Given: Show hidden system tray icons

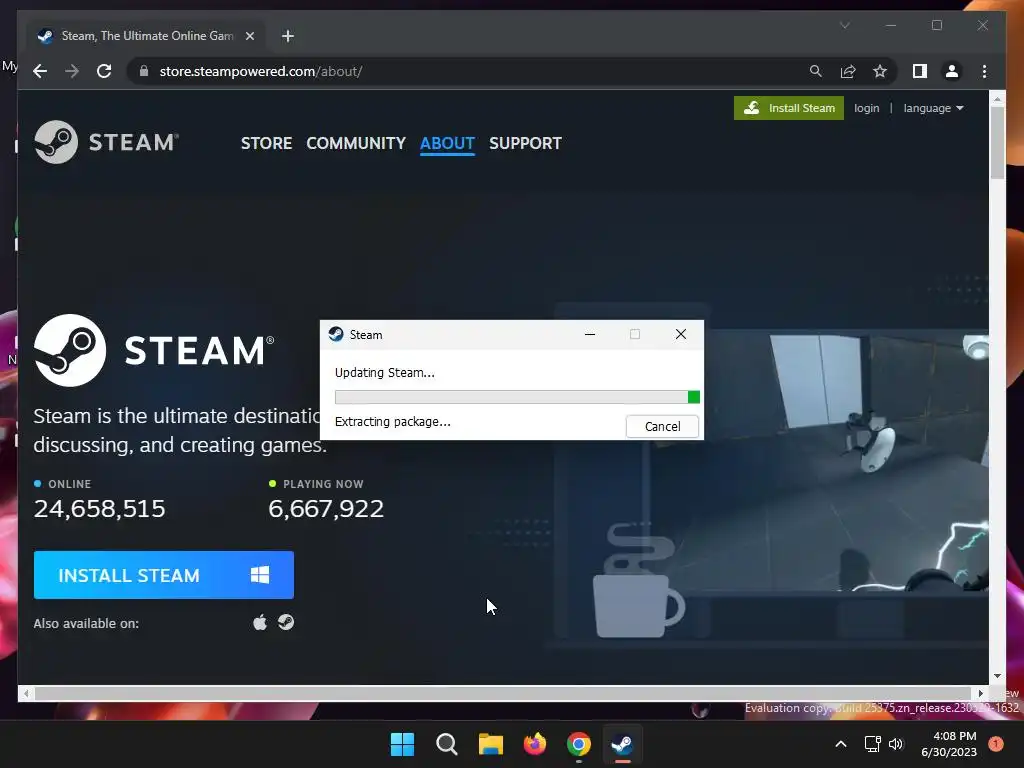Looking at the screenshot, I should tap(841, 744).
